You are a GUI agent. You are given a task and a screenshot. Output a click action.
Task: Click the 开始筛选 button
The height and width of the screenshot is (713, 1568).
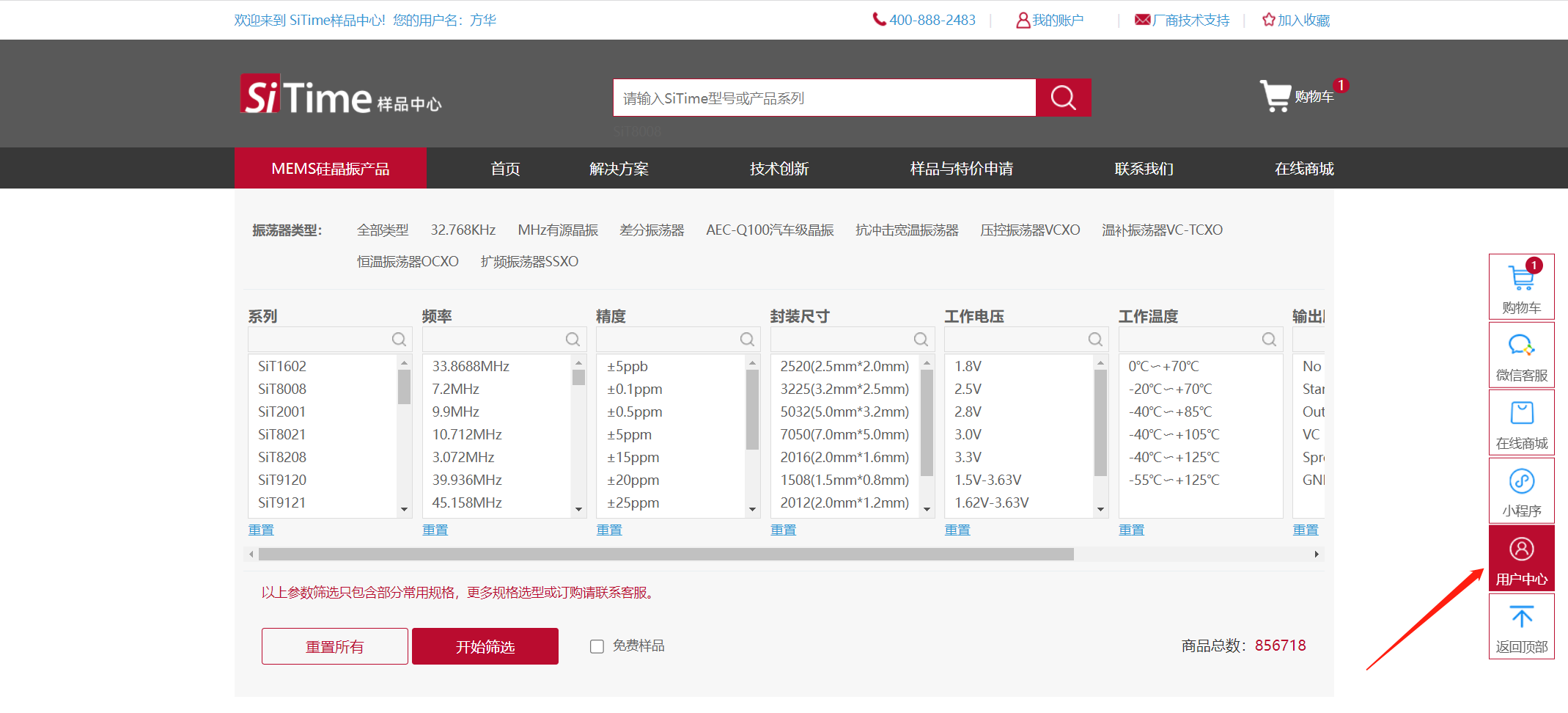[485, 646]
